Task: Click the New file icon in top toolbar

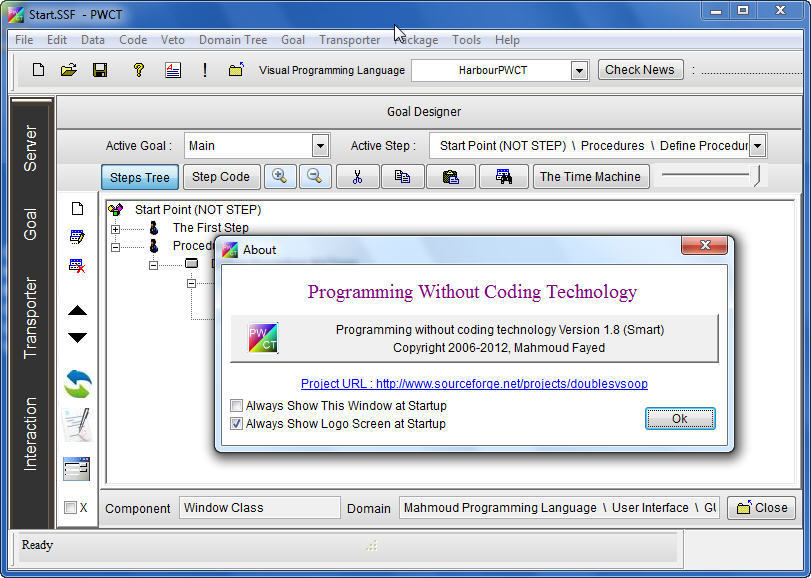Action: (x=38, y=70)
